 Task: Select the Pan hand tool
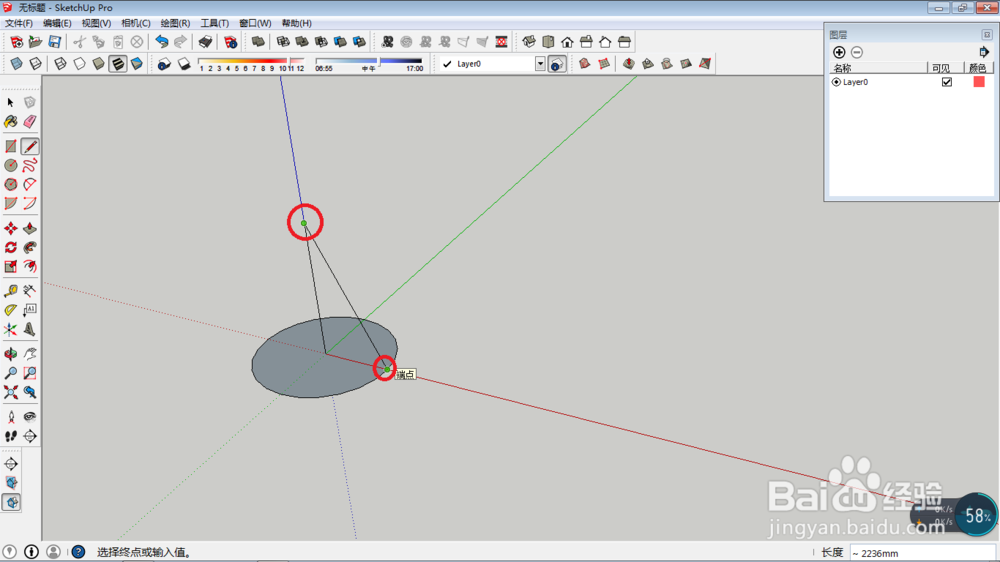pyautogui.click(x=30, y=353)
